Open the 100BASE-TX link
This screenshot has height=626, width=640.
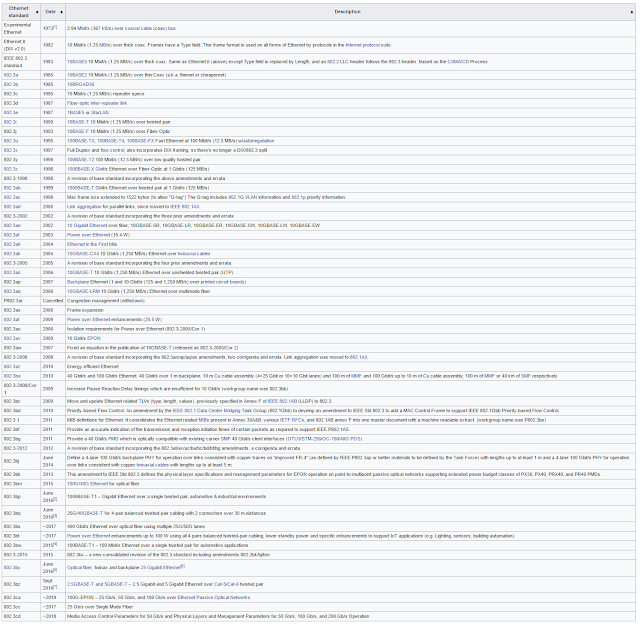point(81,141)
